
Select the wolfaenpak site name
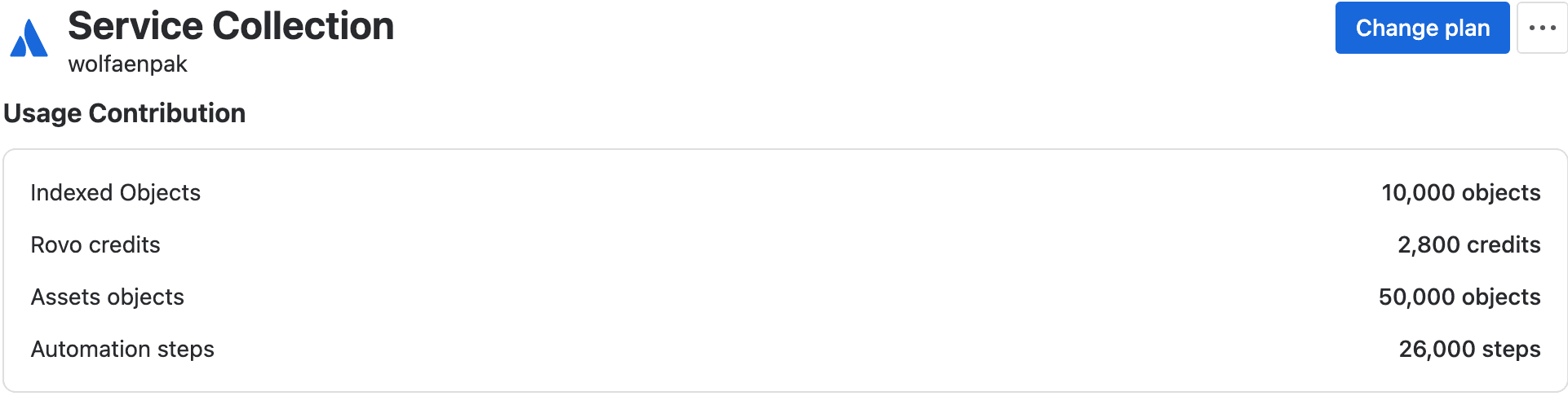tap(128, 64)
